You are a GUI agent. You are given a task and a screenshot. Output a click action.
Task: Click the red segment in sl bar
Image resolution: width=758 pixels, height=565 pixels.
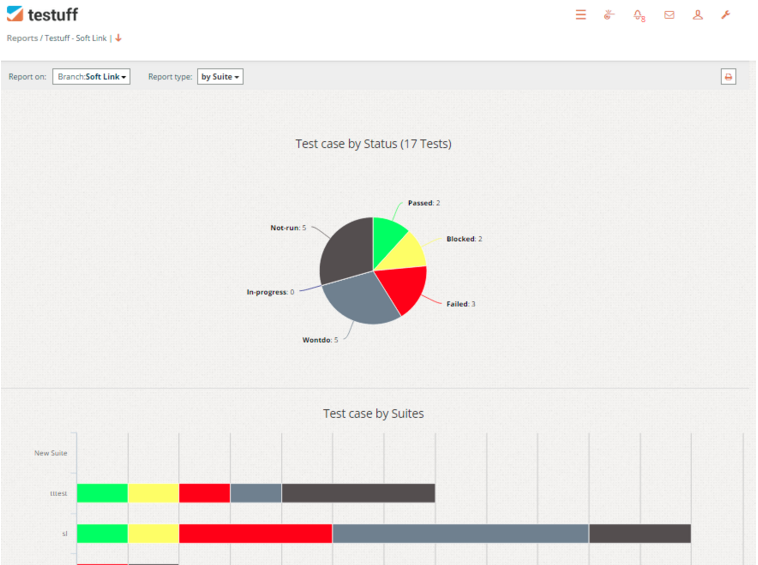pyautogui.click(x=255, y=533)
